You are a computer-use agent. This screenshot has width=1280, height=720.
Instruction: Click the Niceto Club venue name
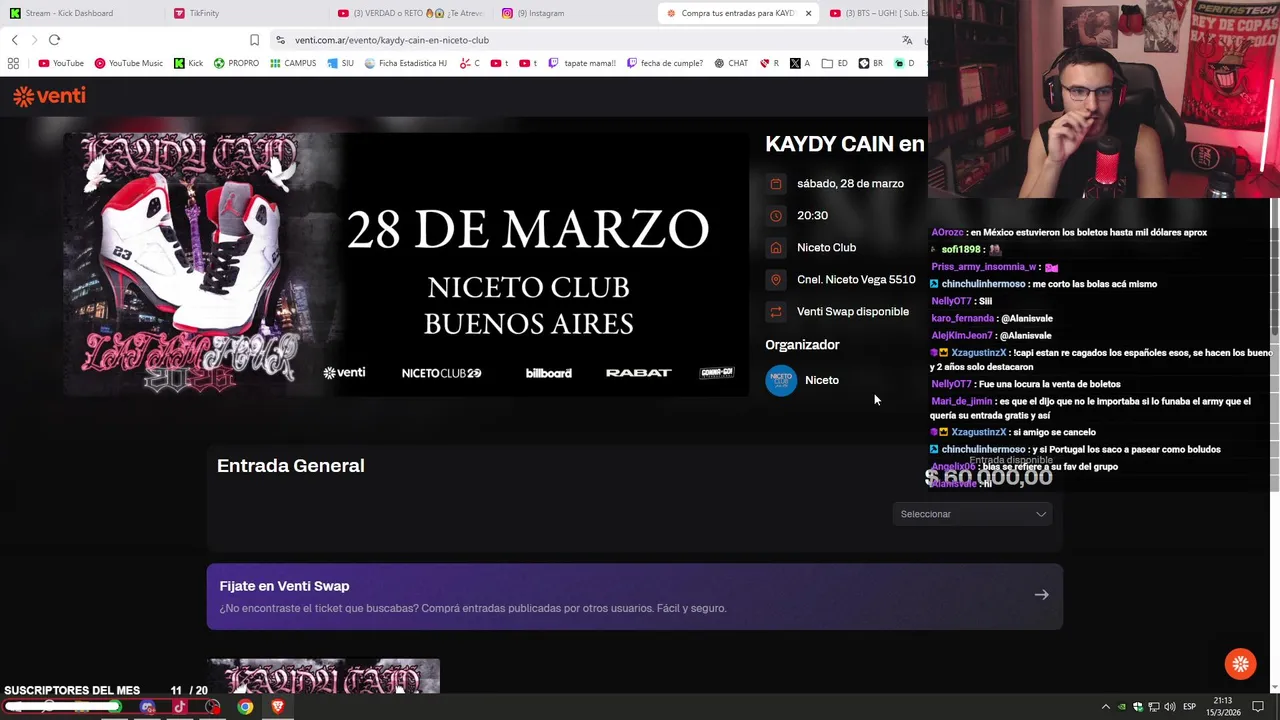(x=826, y=248)
